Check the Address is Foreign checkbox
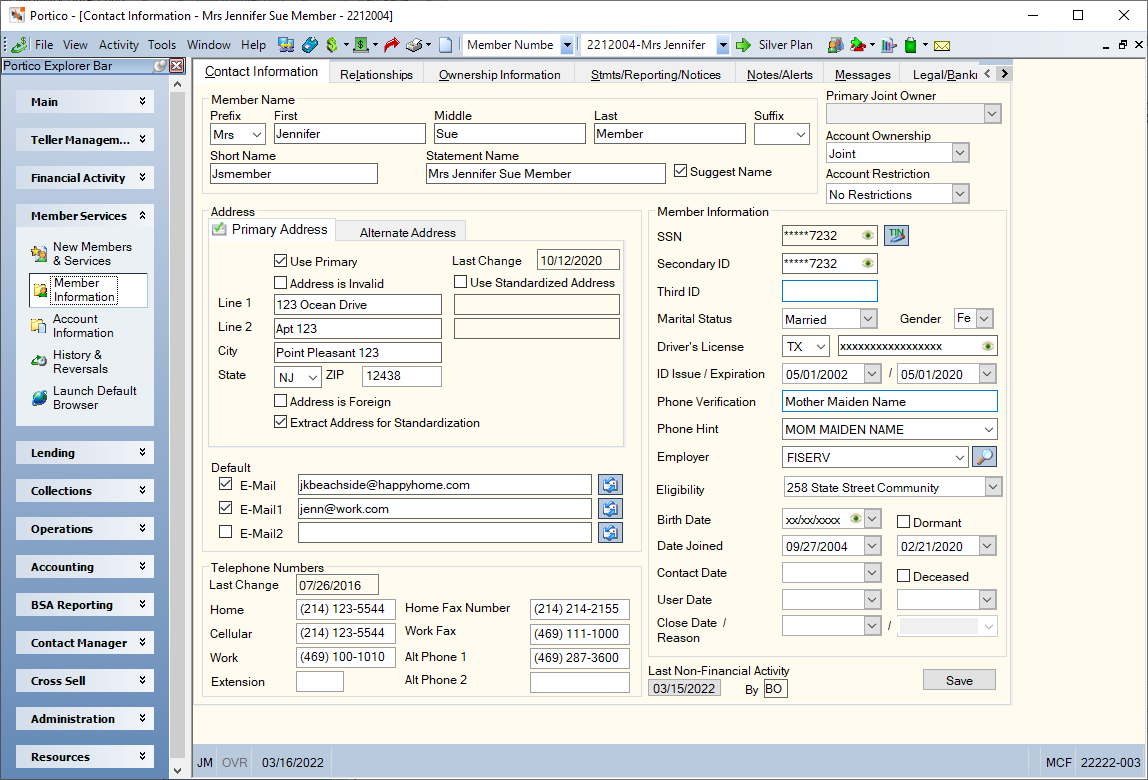Viewport: 1148px width, 780px height. tap(280, 401)
